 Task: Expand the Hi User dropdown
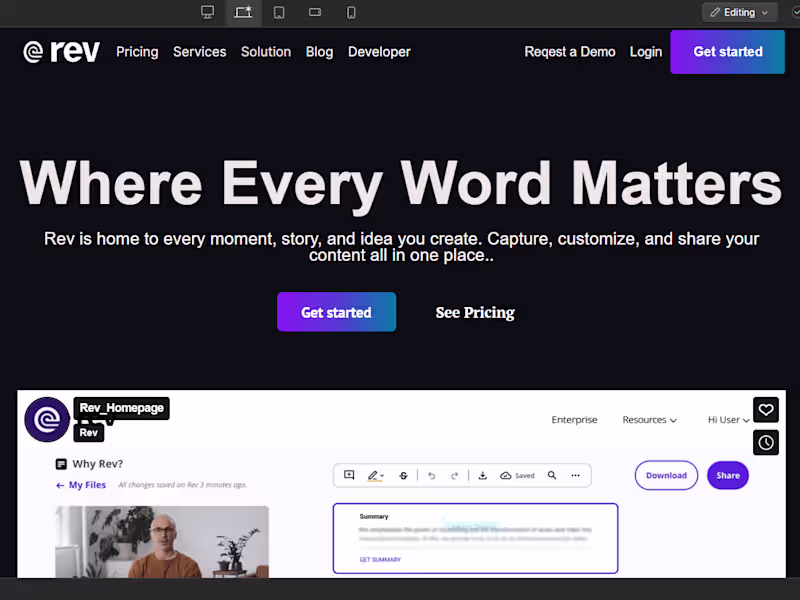click(728, 419)
